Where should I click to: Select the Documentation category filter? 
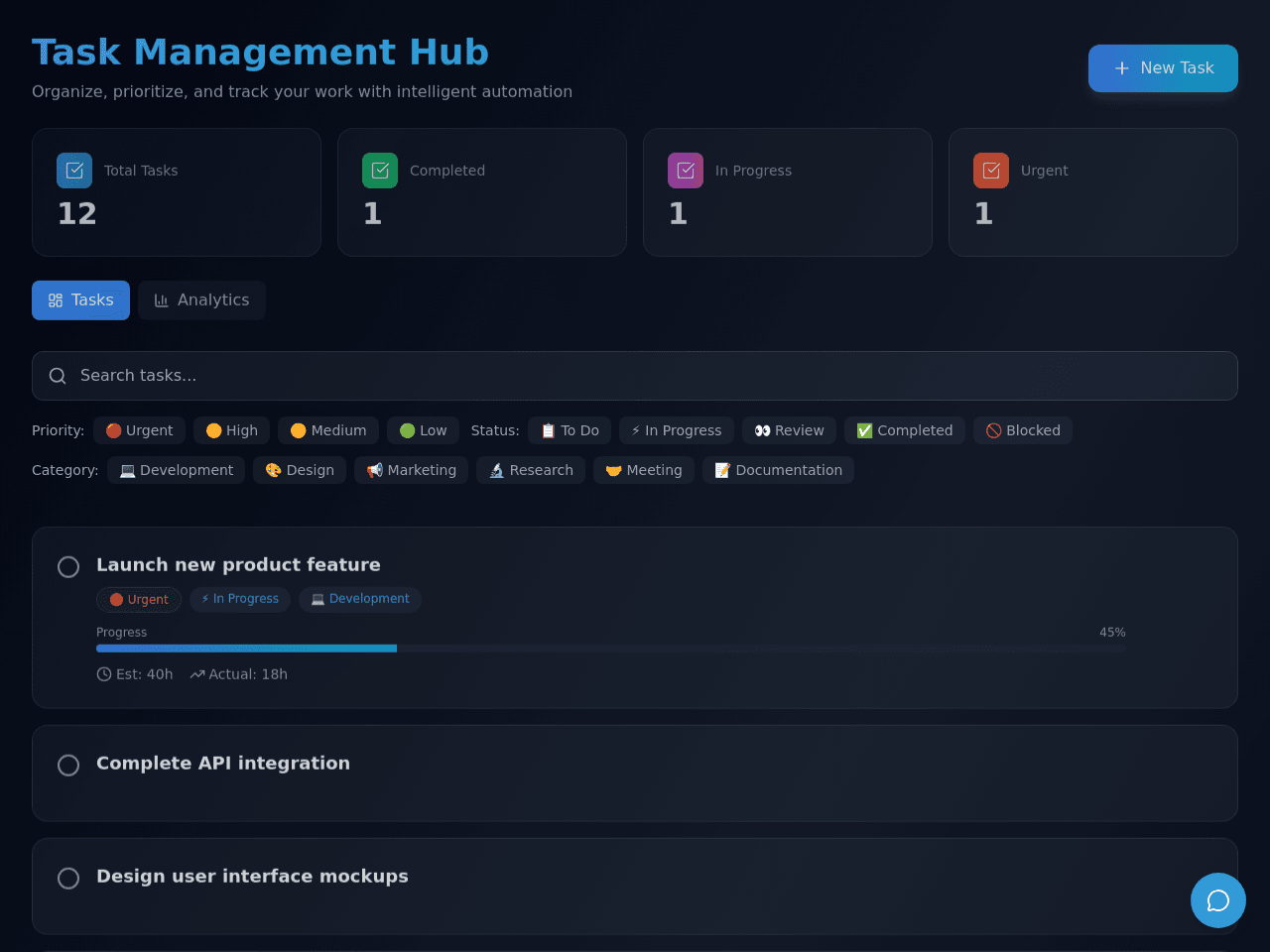pyautogui.click(x=778, y=470)
